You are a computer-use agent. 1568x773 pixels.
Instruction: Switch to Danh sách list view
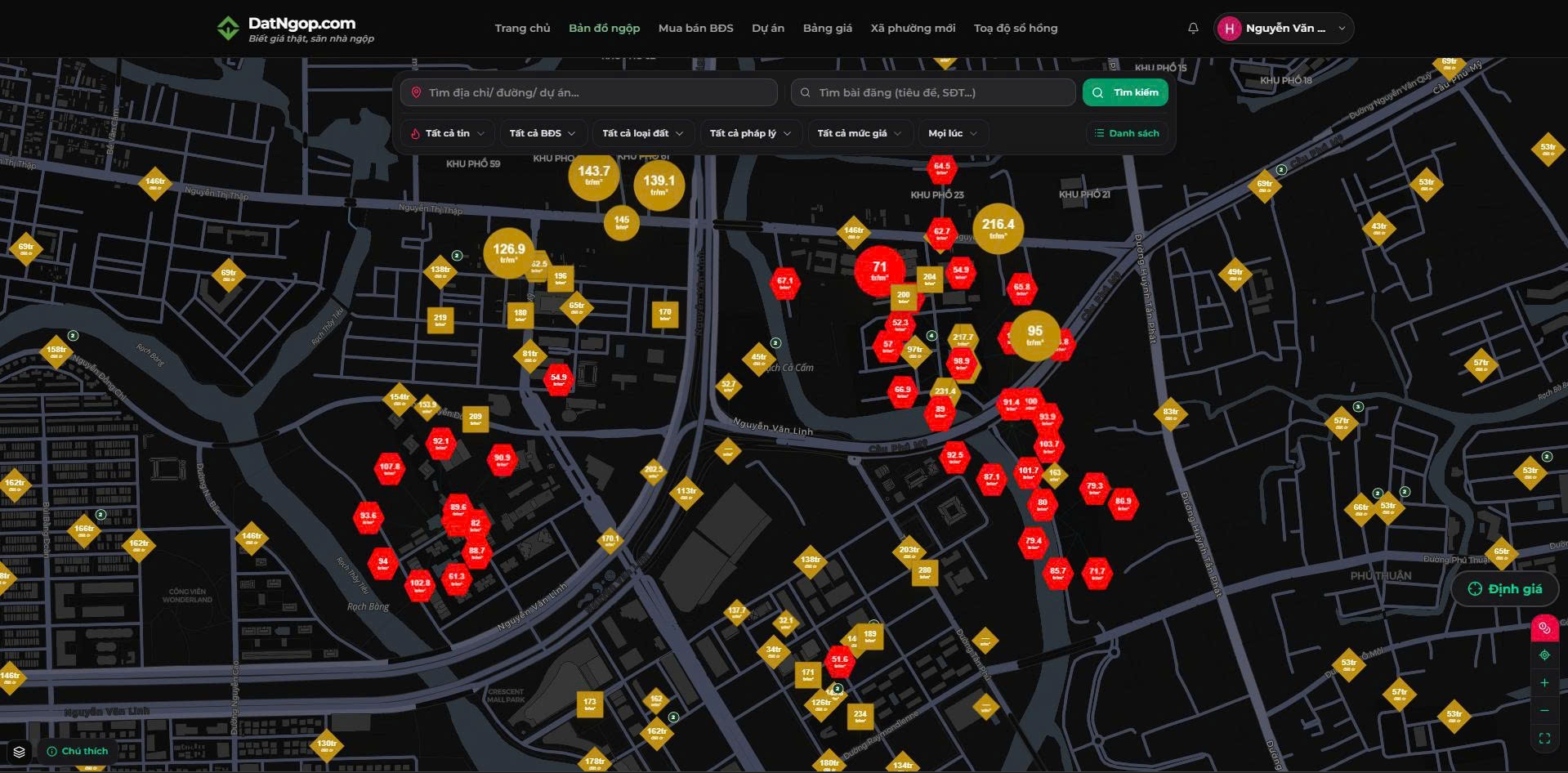[x=1126, y=133]
